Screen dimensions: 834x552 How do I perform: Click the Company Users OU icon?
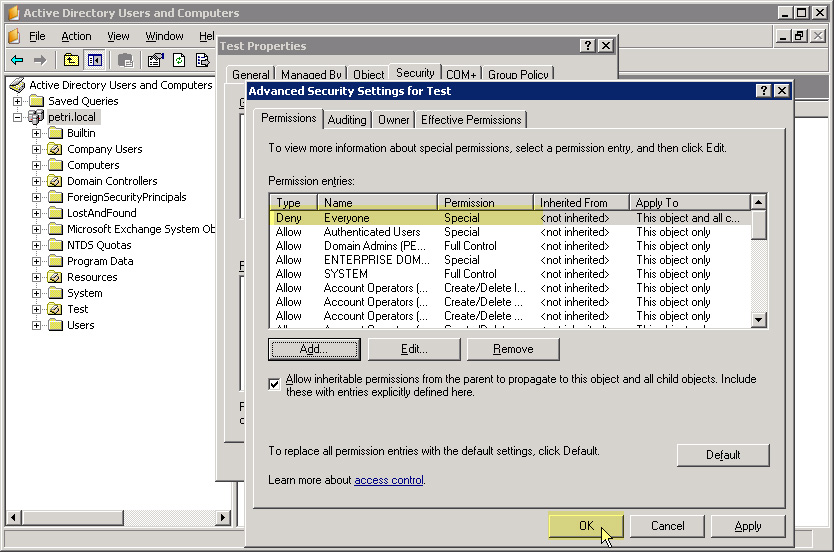tap(55, 149)
